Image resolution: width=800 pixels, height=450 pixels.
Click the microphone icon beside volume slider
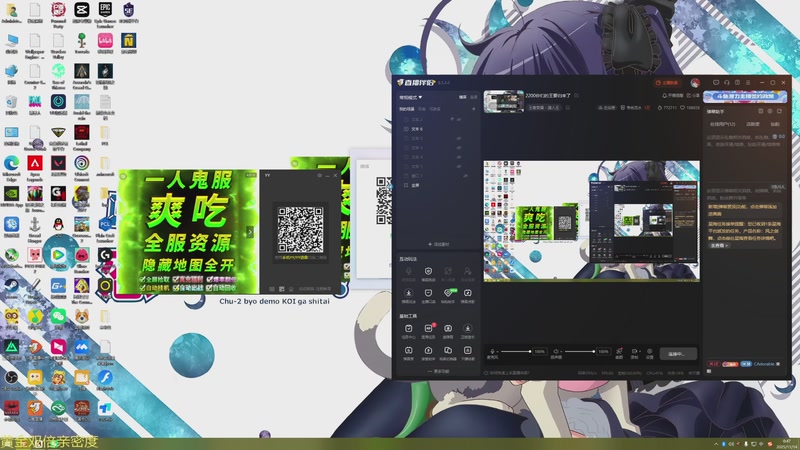(492, 351)
